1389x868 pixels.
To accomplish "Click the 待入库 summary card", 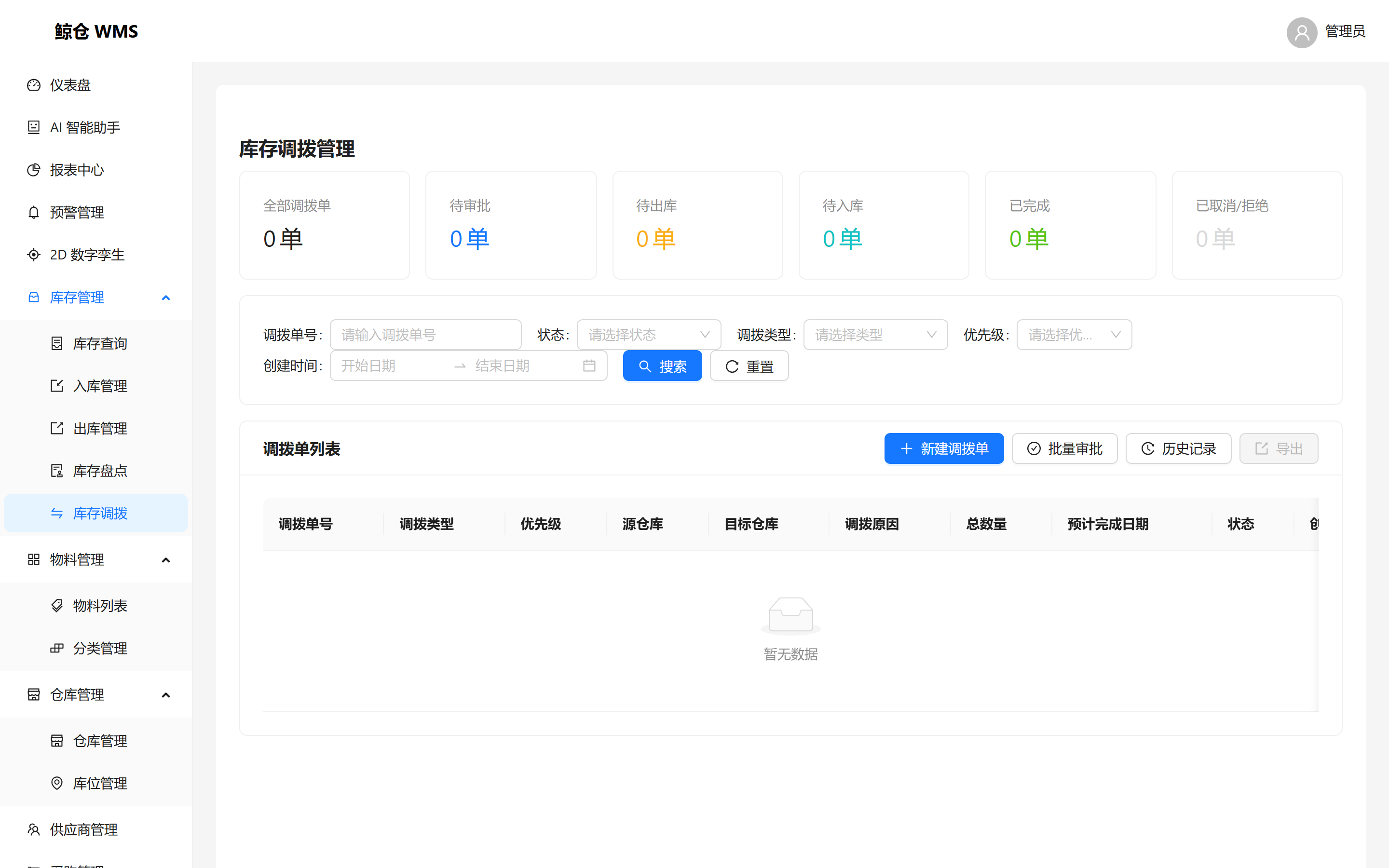I will [884, 225].
